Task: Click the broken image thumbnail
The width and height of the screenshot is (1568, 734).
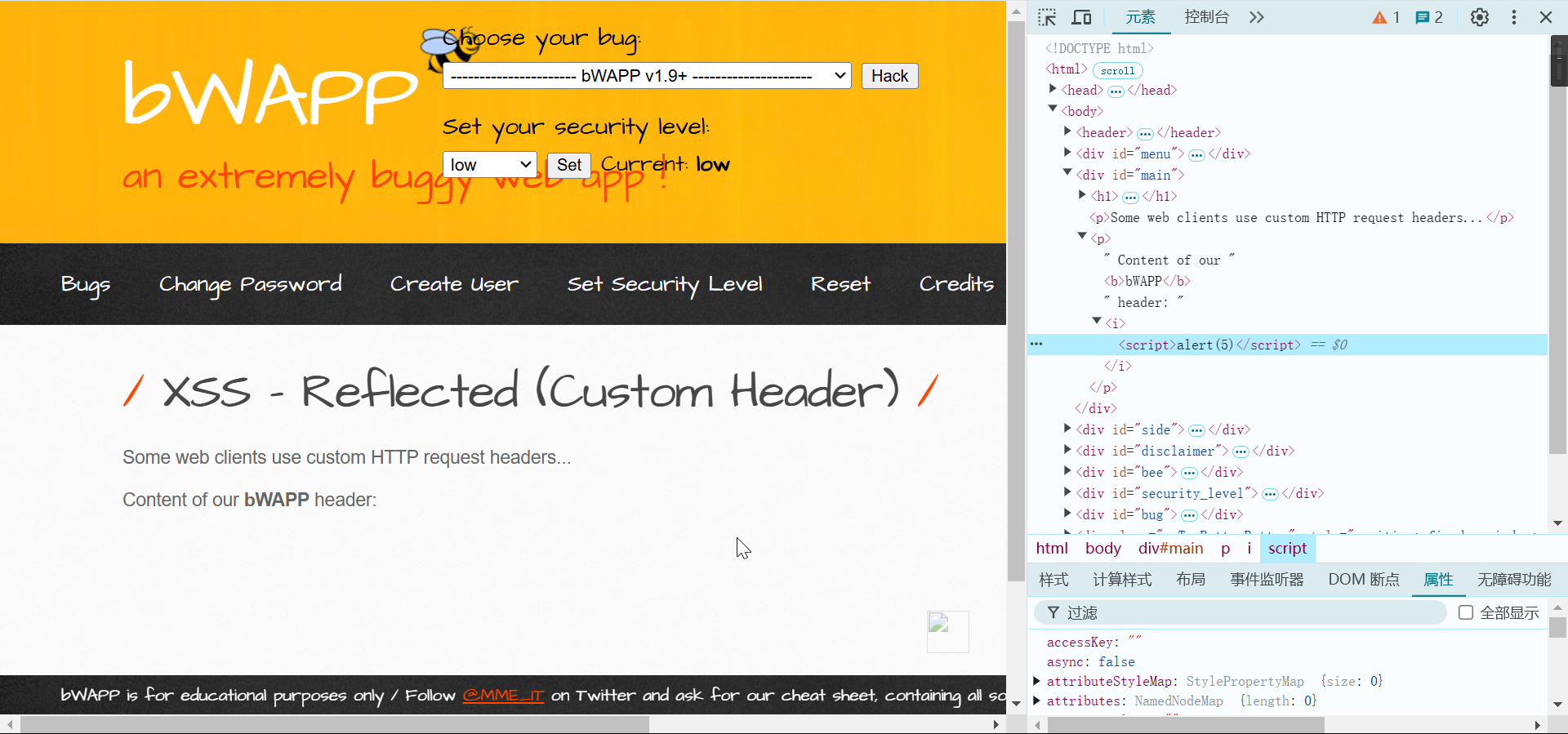Action: (x=947, y=631)
